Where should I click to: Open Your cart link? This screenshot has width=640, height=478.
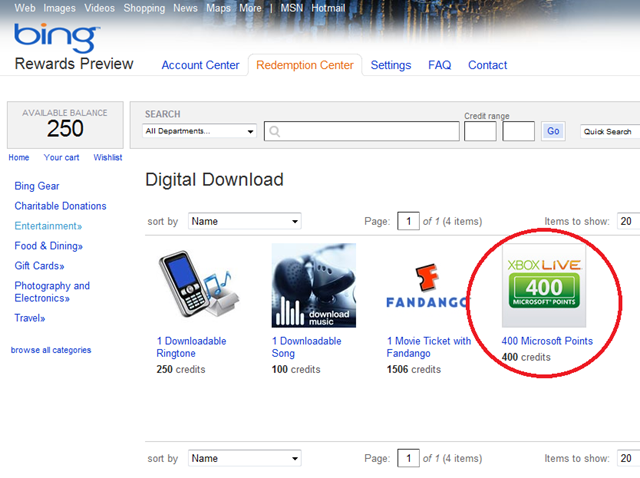coord(61,157)
